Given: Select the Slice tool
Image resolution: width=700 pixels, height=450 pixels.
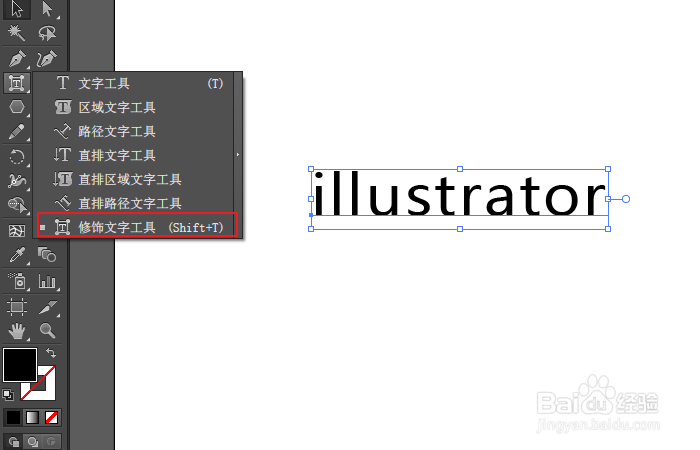Looking at the screenshot, I should (x=47, y=307).
